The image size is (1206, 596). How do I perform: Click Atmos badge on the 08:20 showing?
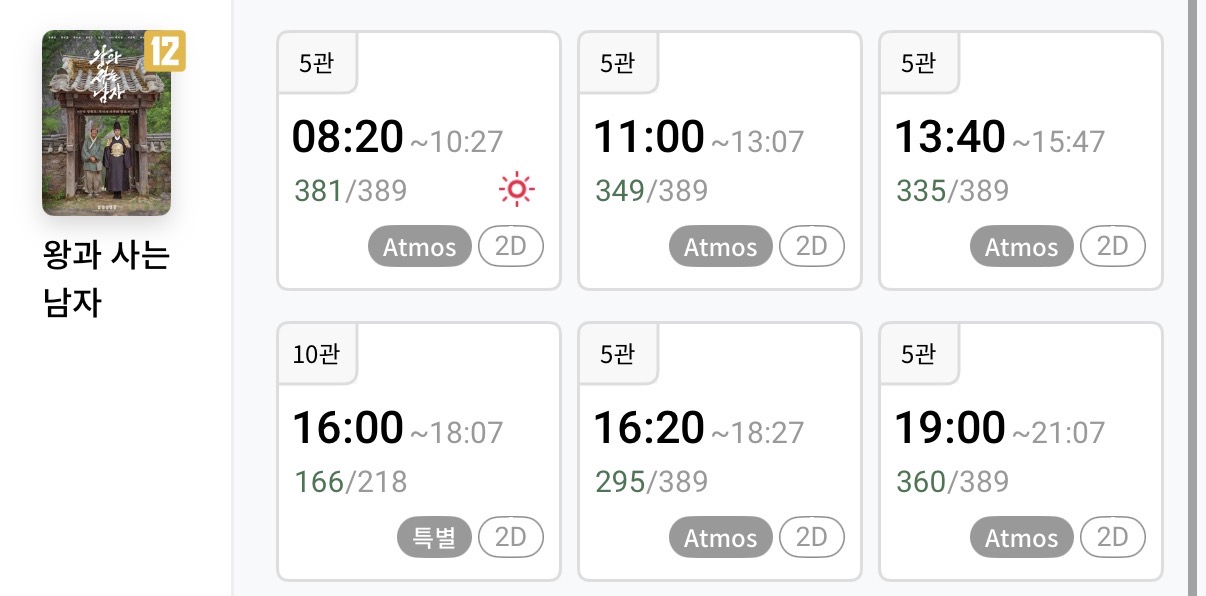(419, 247)
